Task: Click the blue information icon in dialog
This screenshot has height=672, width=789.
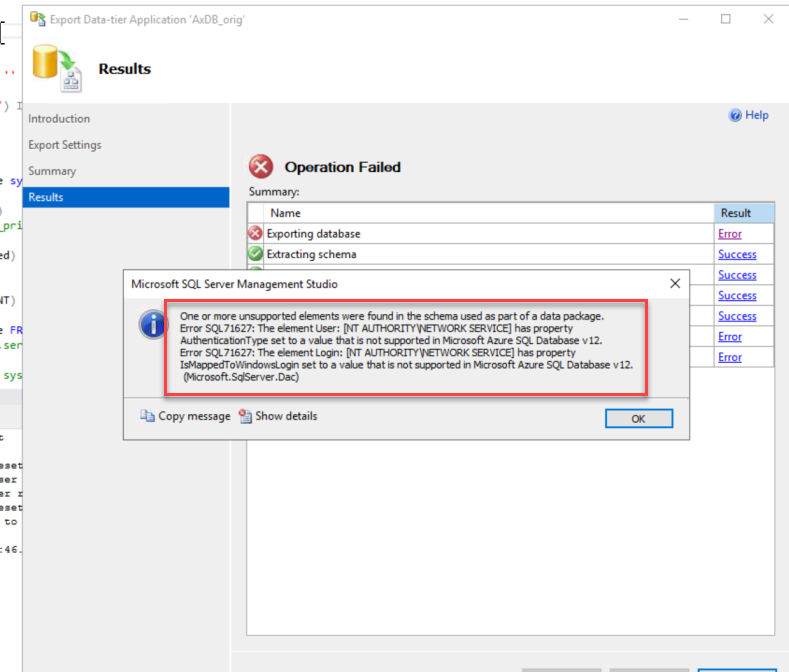Action: pos(153,325)
